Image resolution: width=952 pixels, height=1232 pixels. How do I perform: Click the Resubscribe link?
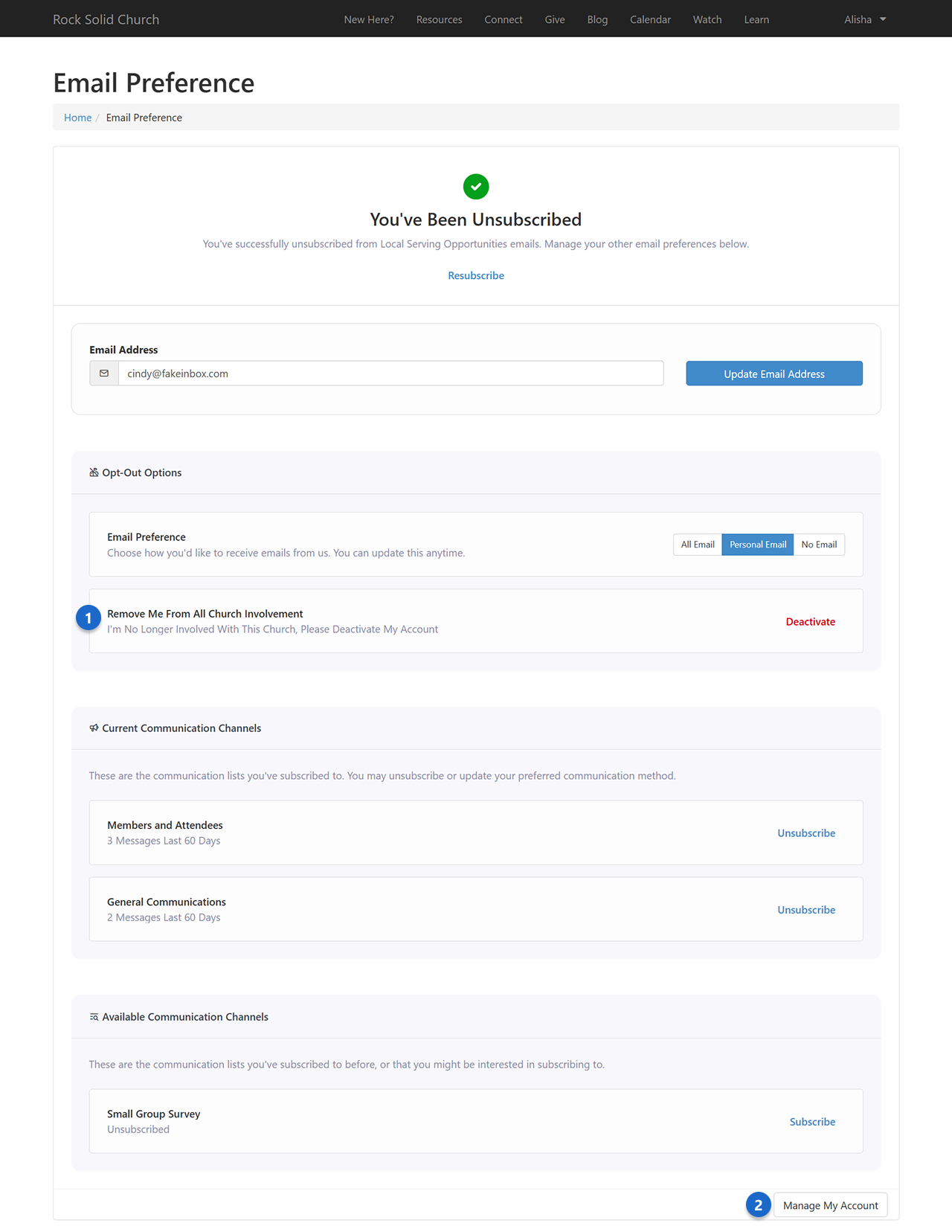476,275
